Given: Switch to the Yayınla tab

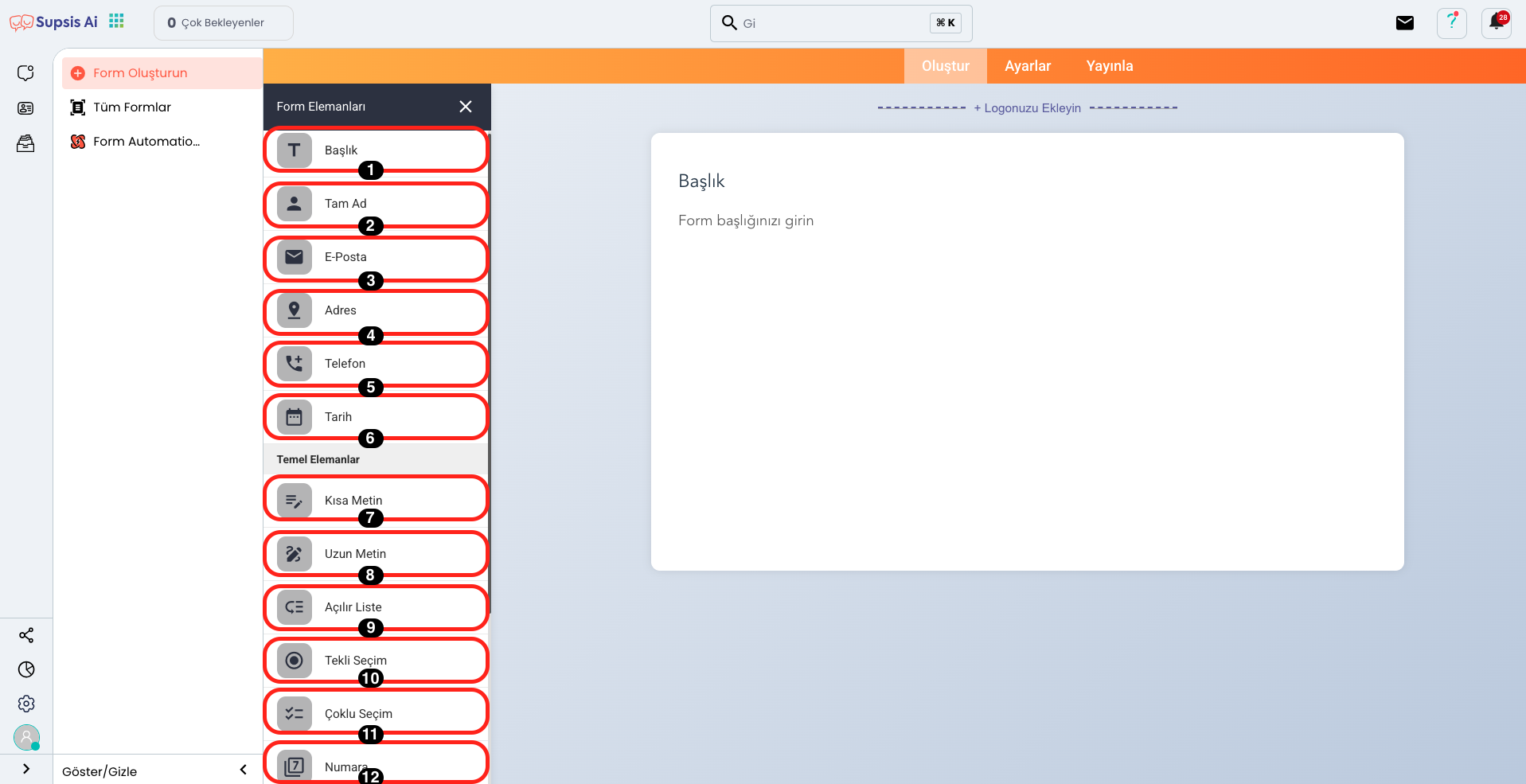Looking at the screenshot, I should [1110, 66].
